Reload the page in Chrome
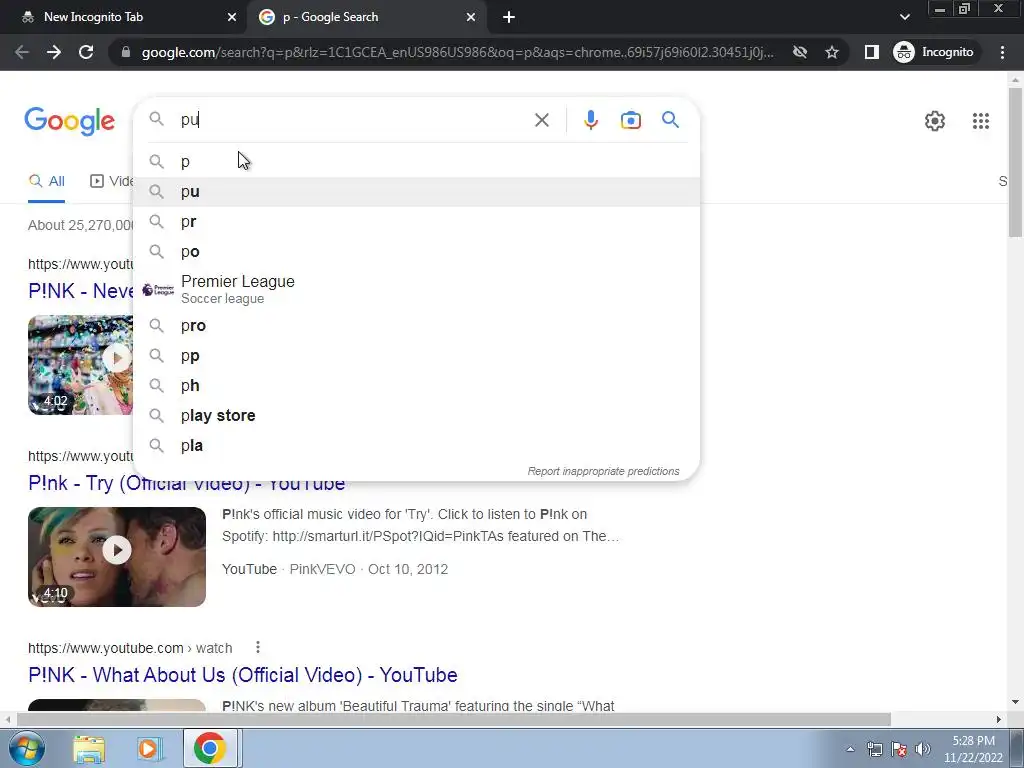 86,52
